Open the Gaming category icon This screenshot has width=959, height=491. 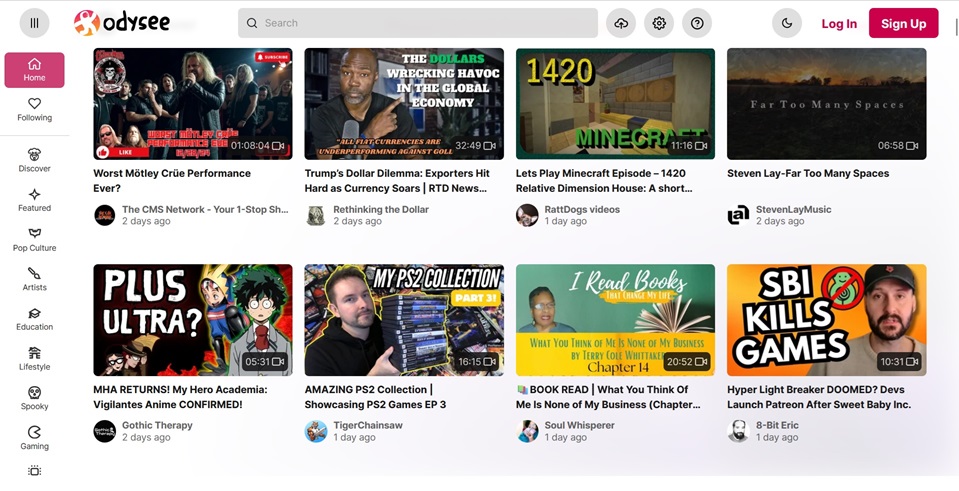(x=34, y=437)
